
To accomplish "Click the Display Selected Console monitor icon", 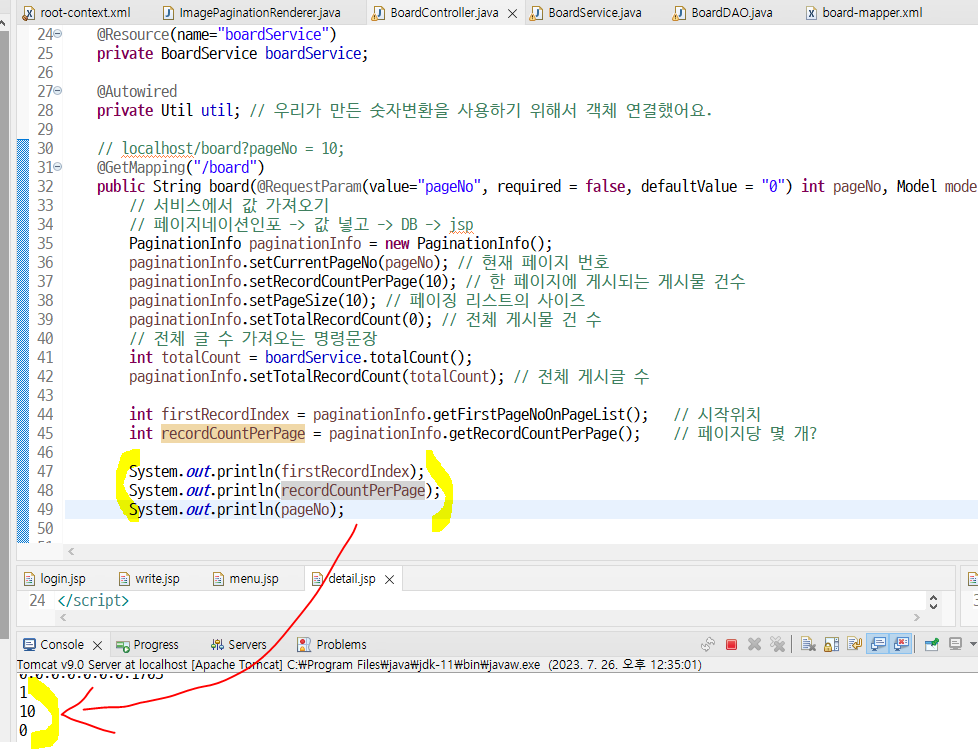I will pyautogui.click(x=955, y=644).
